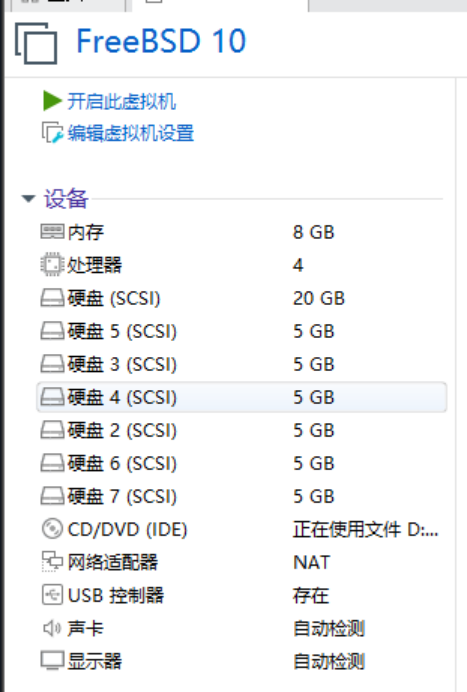Click the green play icon to power on
This screenshot has height=692, width=467.
click(x=52, y=101)
